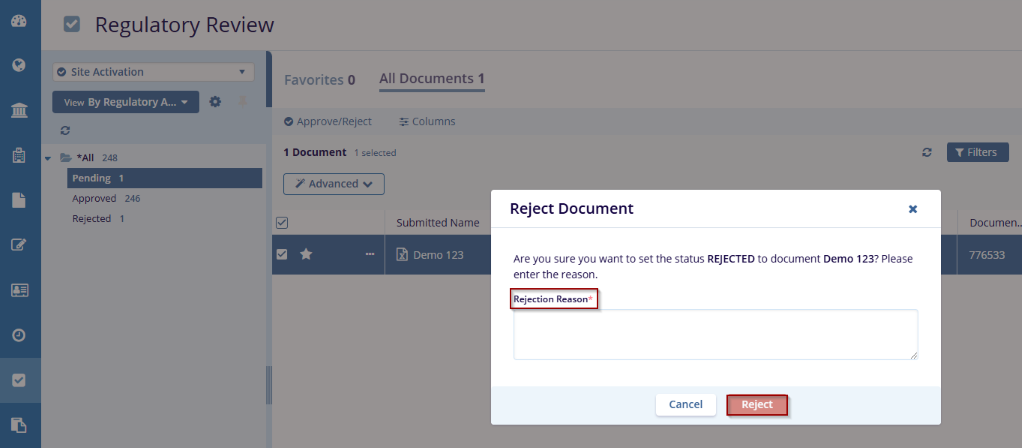1022x448 pixels.
Task: Cancel the Reject Document dialog
Action: click(x=685, y=404)
